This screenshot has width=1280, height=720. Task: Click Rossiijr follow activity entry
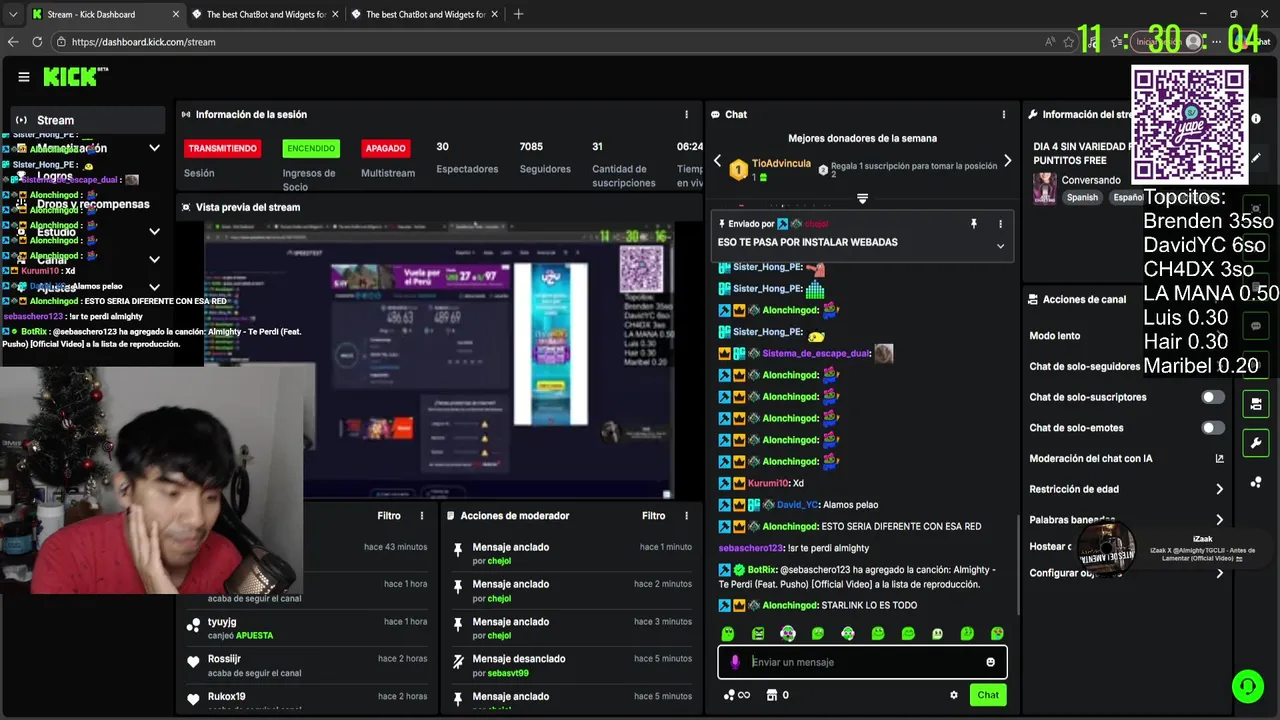(x=307, y=666)
